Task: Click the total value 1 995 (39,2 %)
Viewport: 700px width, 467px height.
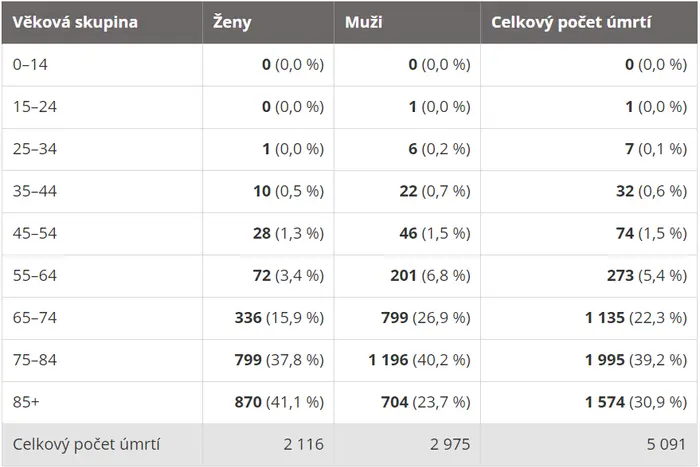Action: pos(636,360)
